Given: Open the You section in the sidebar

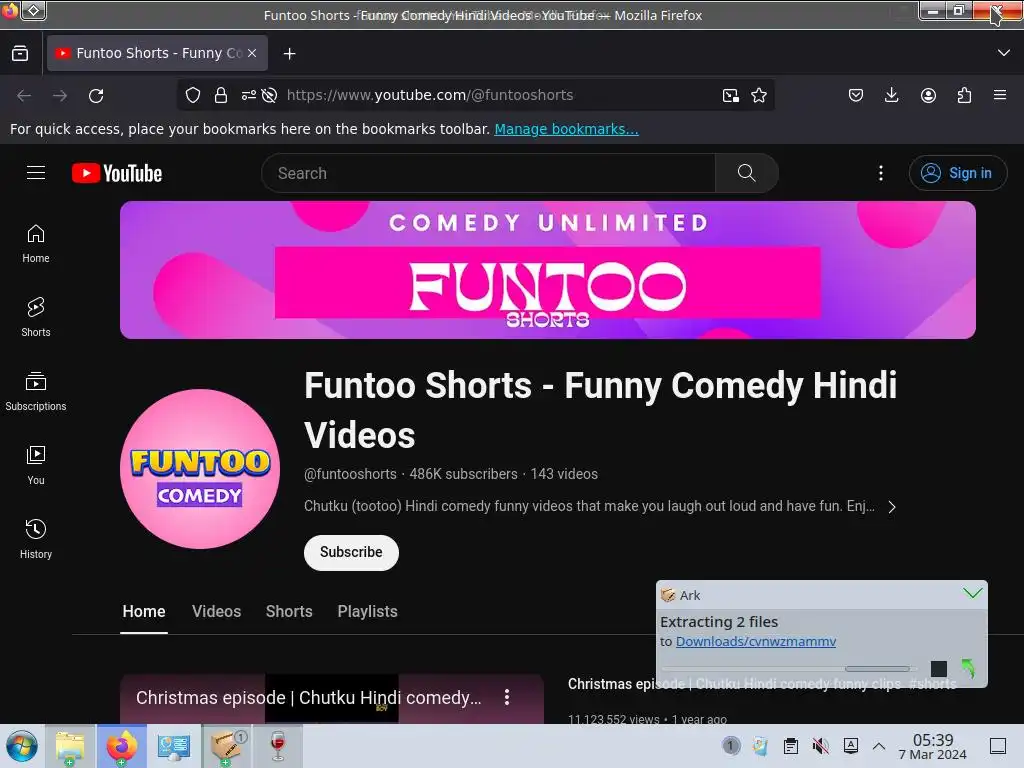Looking at the screenshot, I should 36,465.
